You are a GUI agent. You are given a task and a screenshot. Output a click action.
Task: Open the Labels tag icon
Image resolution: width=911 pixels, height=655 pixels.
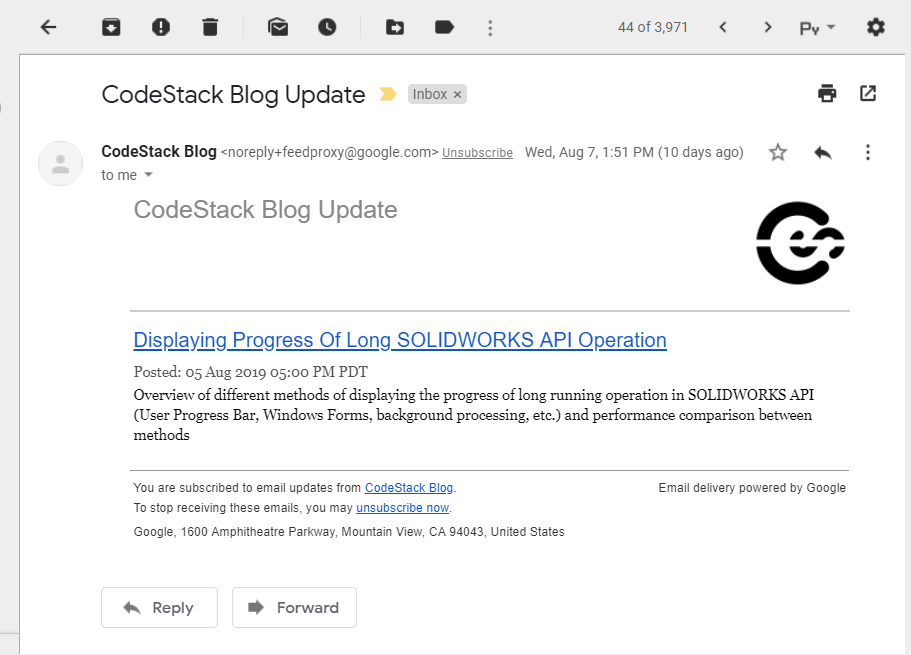point(444,27)
